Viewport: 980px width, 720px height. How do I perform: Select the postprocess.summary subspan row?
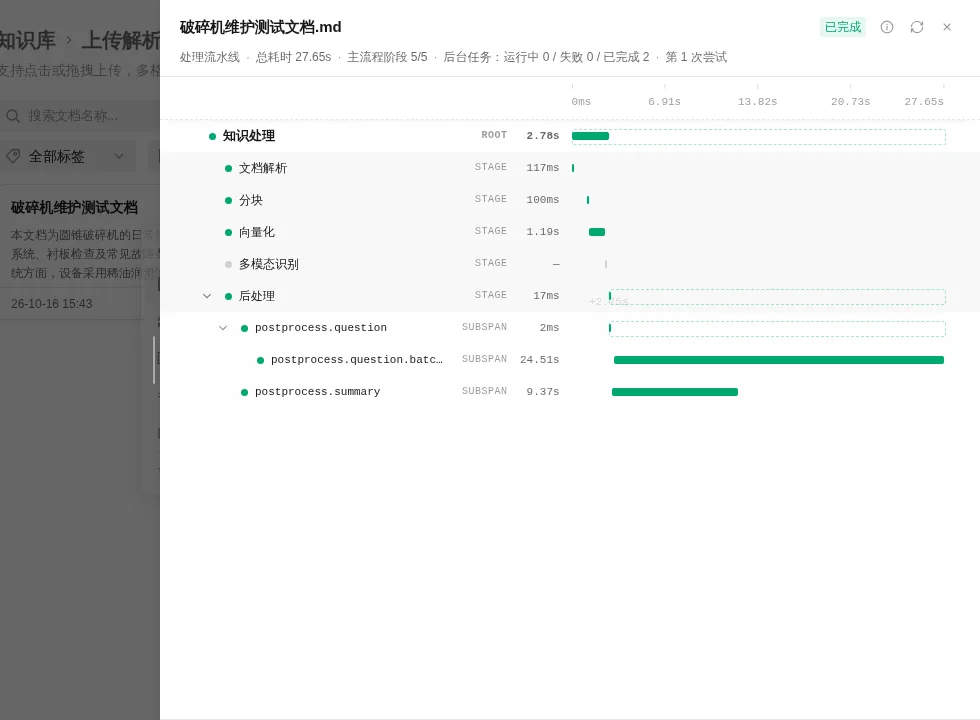click(x=570, y=391)
